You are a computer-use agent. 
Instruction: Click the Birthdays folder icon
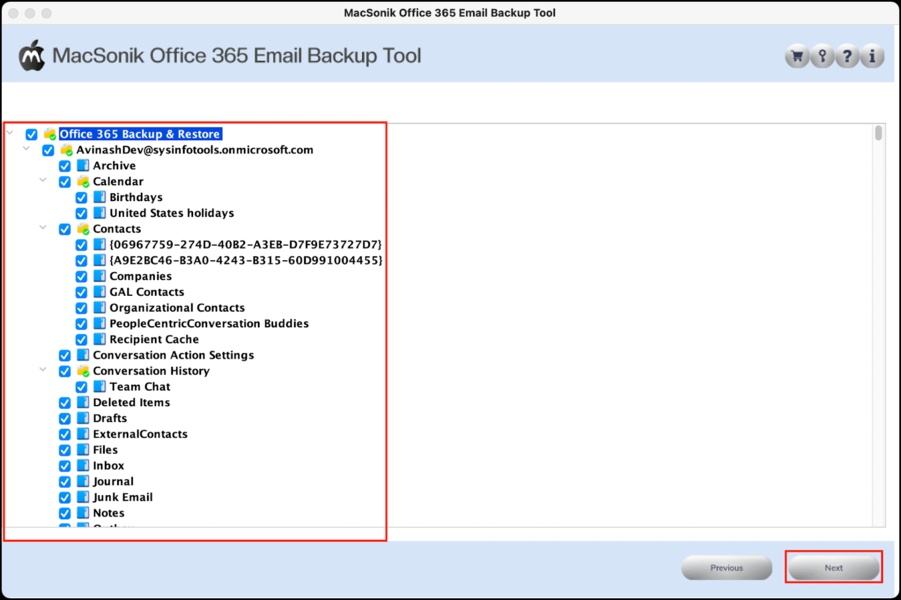pyautogui.click(x=100, y=197)
